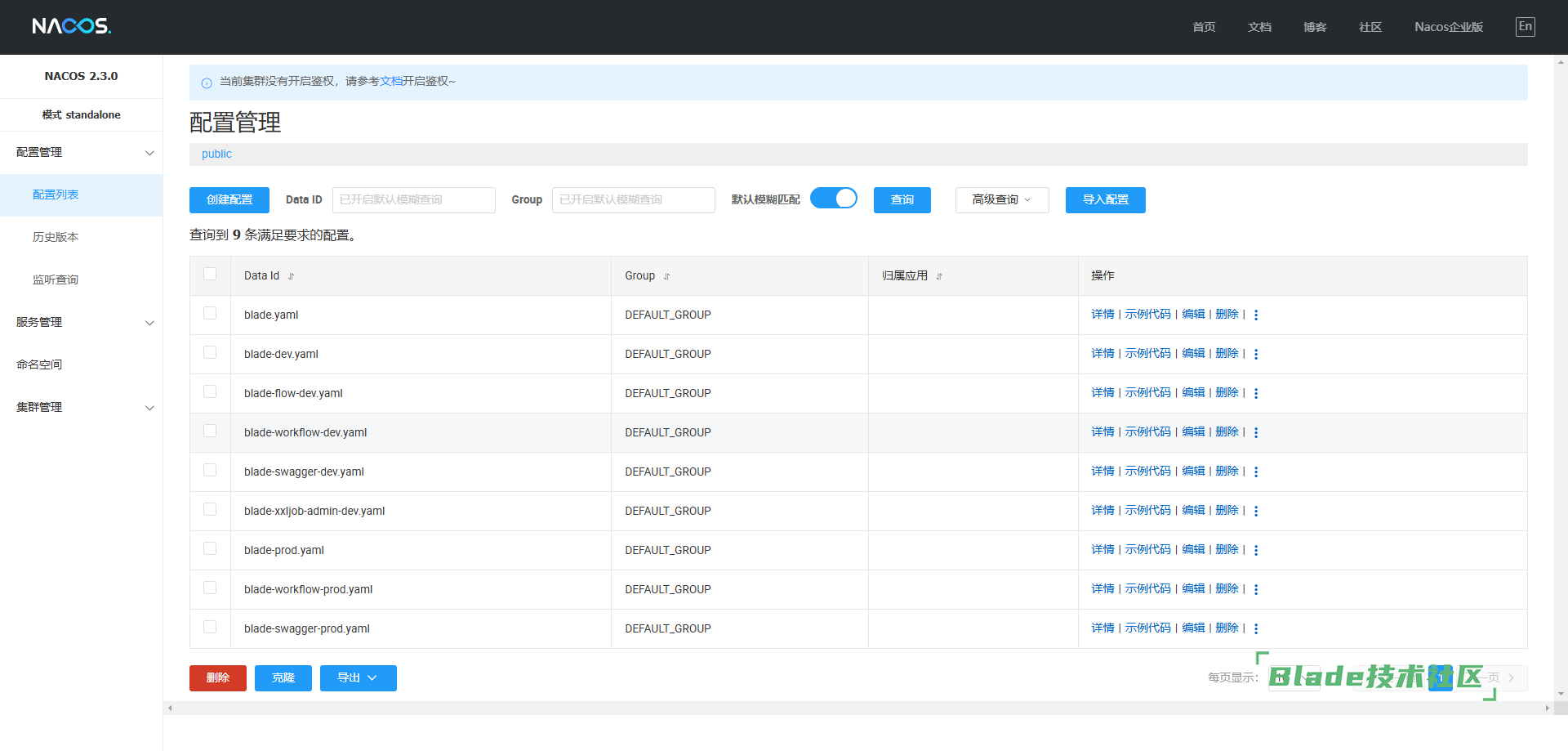Click the vertical scrollbar down arrow
The height and width of the screenshot is (751, 1568).
(x=1561, y=694)
